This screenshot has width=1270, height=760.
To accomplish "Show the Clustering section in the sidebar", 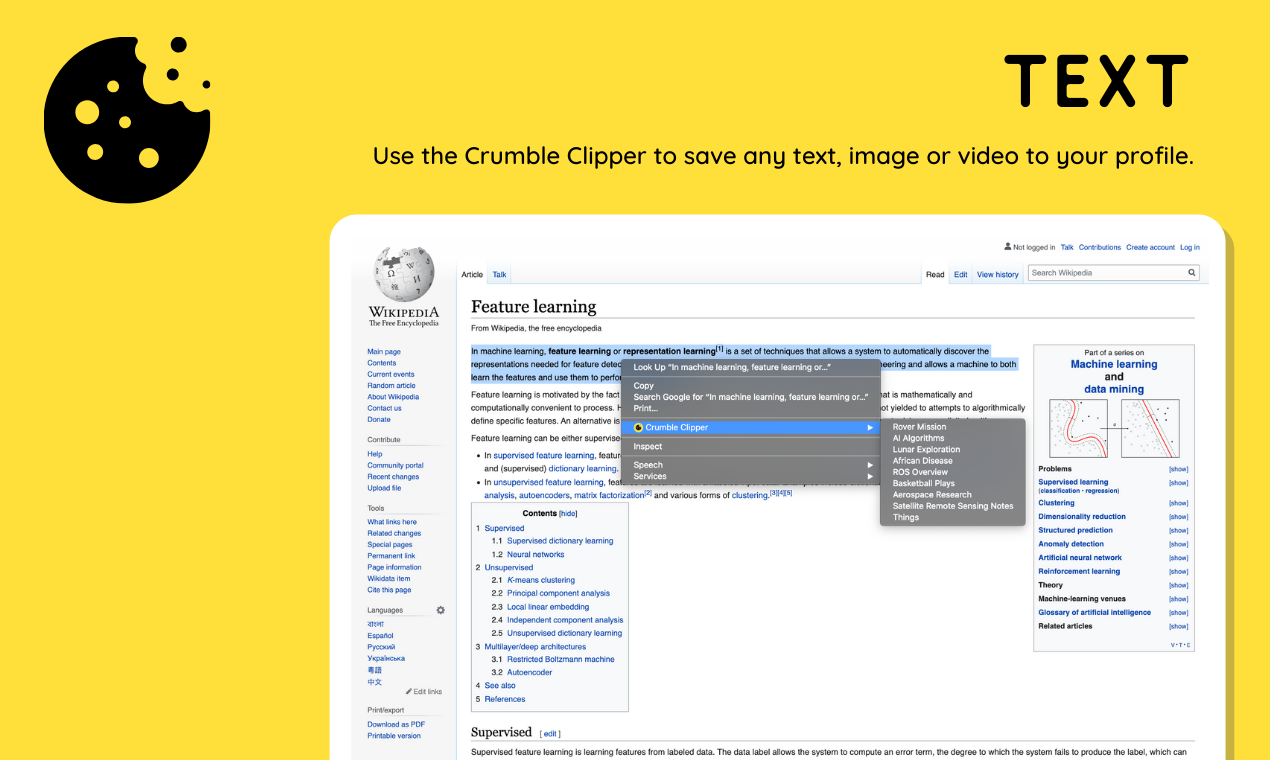I will [x=1177, y=502].
